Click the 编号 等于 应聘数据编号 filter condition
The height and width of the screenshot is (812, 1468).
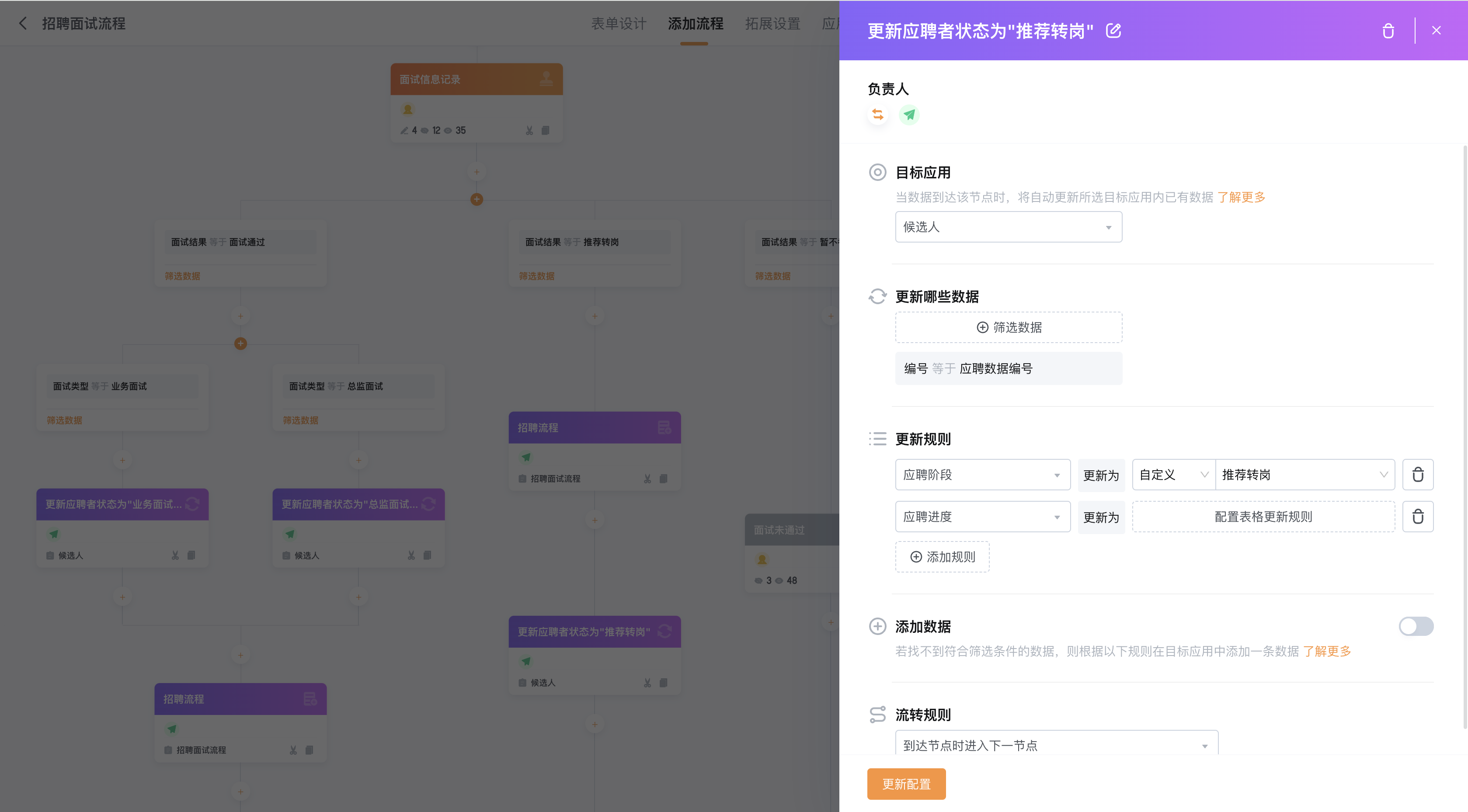(x=1008, y=368)
